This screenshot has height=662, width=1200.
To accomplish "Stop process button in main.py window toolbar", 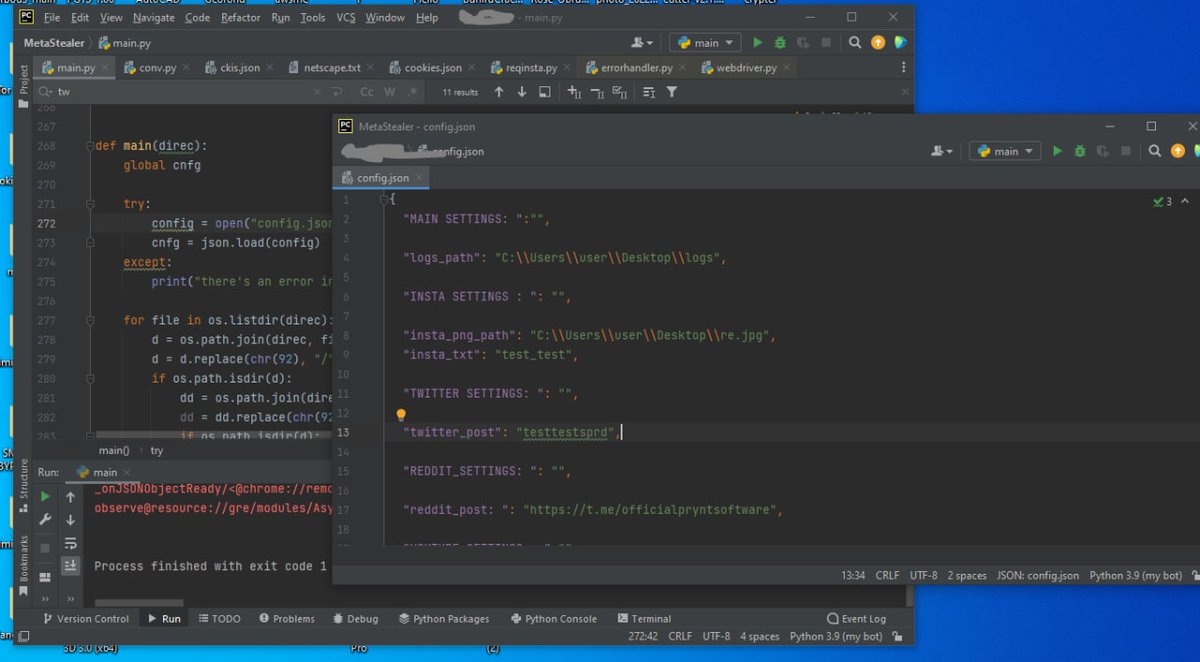I will (825, 43).
